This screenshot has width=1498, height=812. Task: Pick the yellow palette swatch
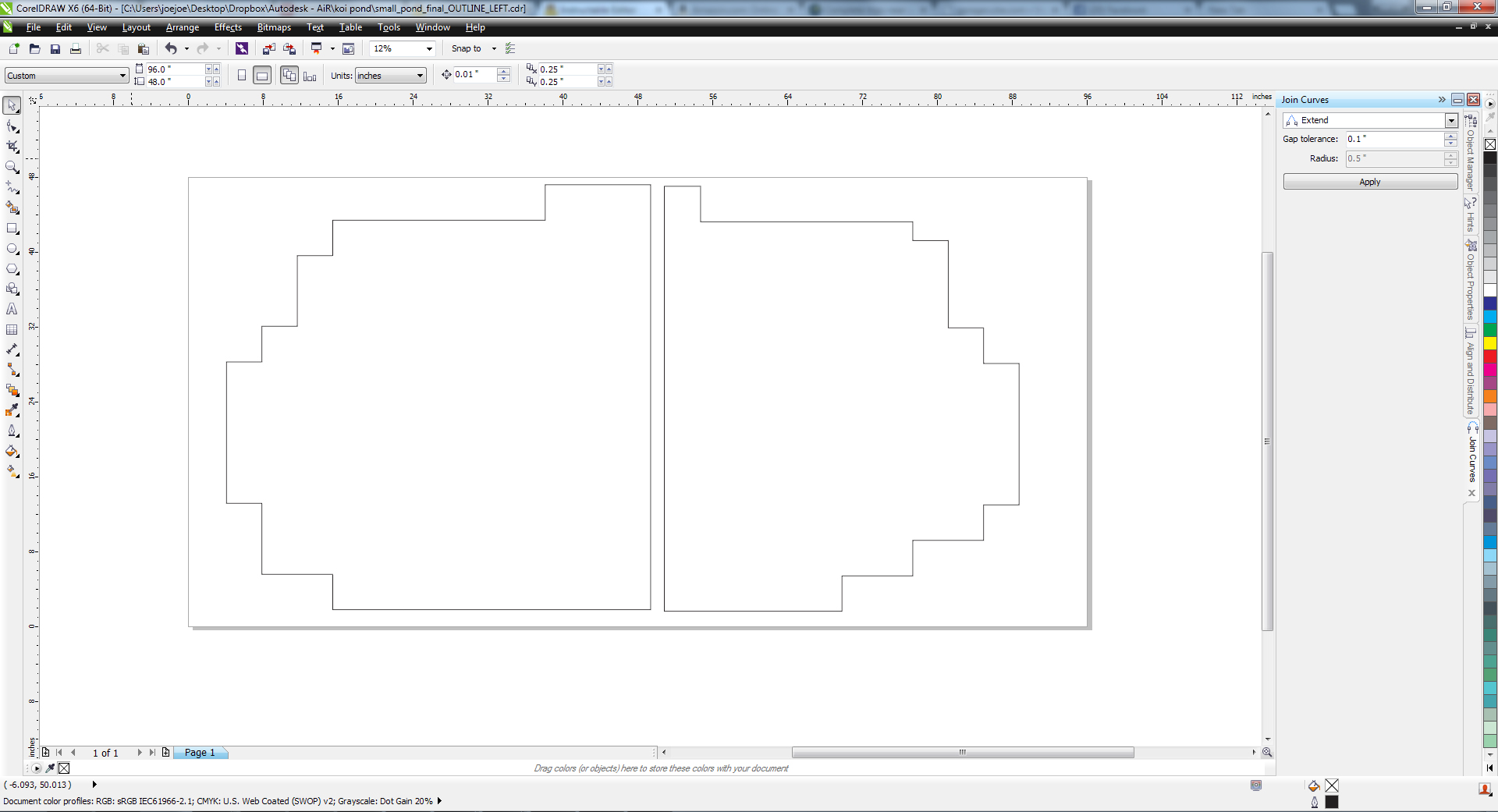[x=1490, y=343]
